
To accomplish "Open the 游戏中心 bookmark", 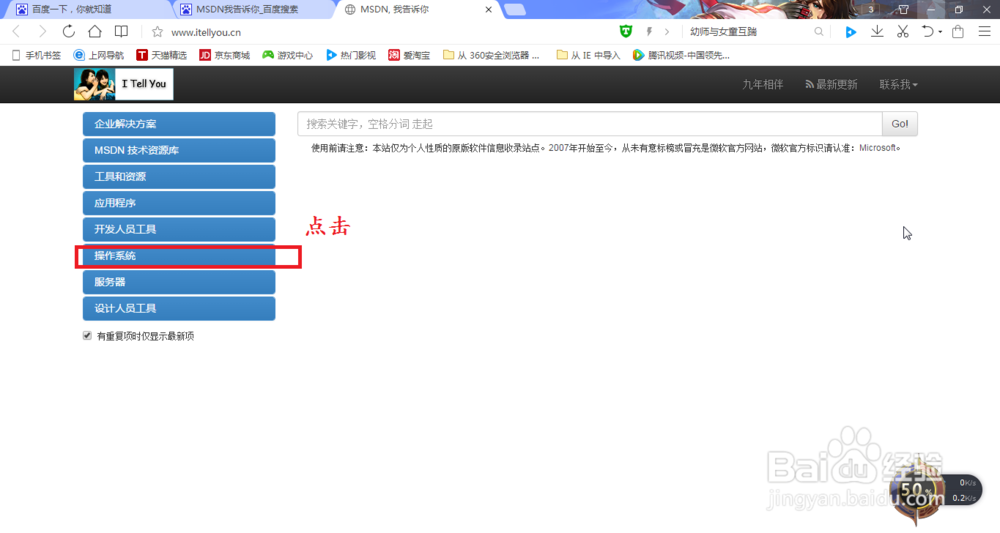I will (x=288, y=55).
